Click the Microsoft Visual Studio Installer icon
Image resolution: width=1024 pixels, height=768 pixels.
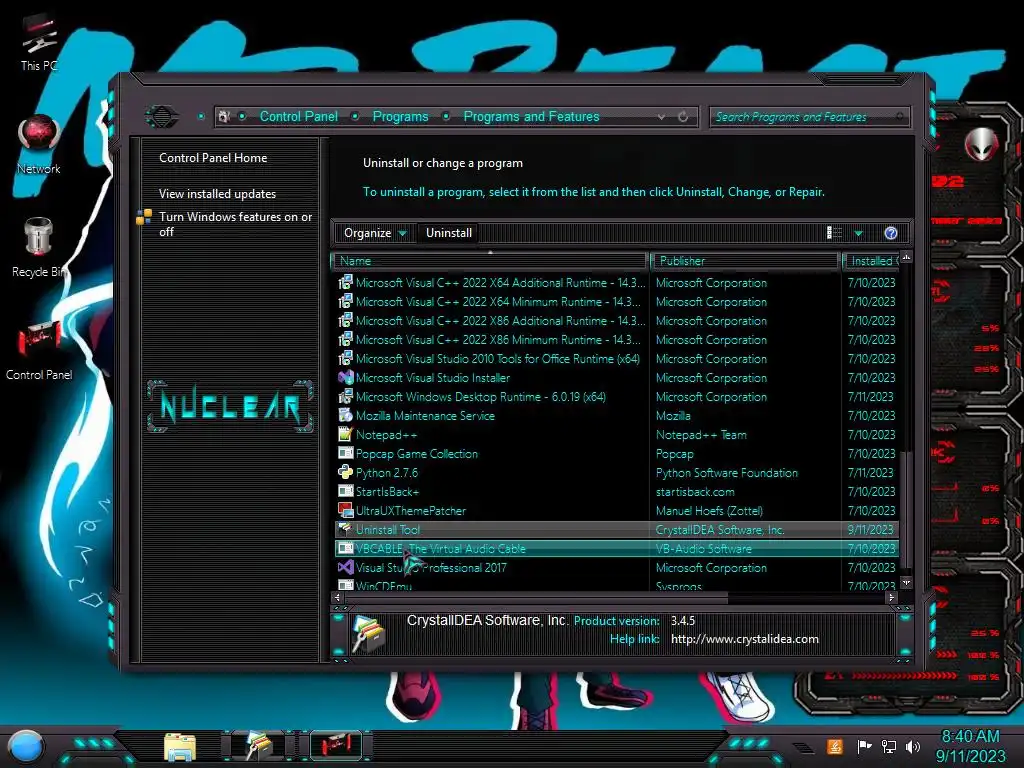click(345, 377)
